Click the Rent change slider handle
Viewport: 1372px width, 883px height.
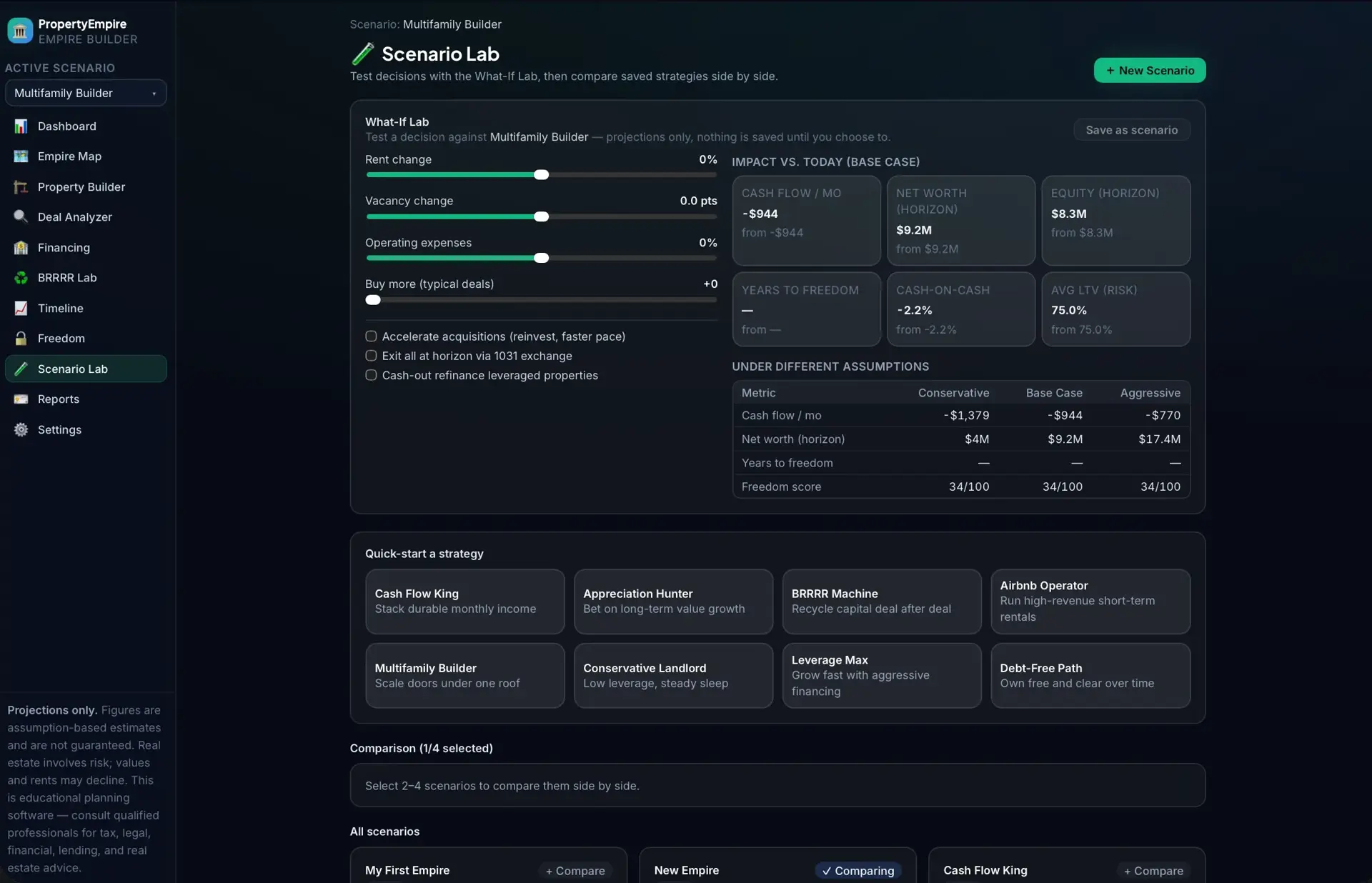pos(542,175)
